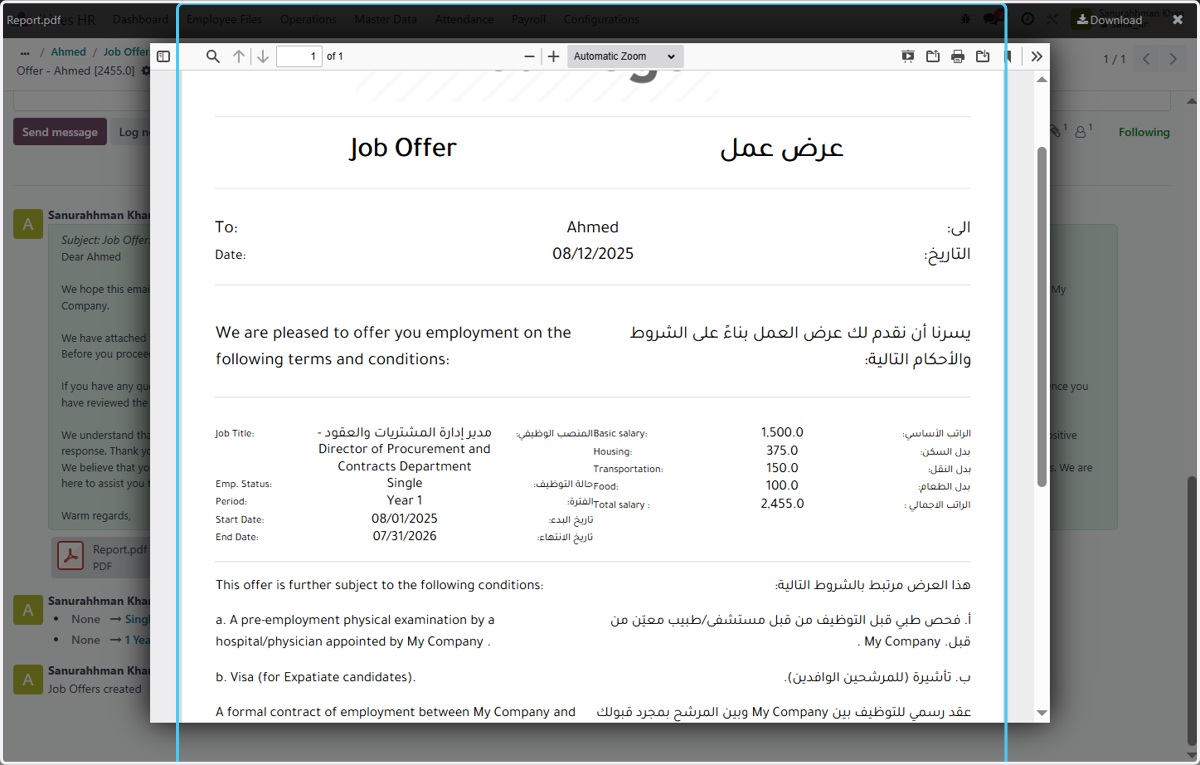Click the 'Report.pdf' title in the preview header
The height and width of the screenshot is (765, 1200).
pos(33,20)
